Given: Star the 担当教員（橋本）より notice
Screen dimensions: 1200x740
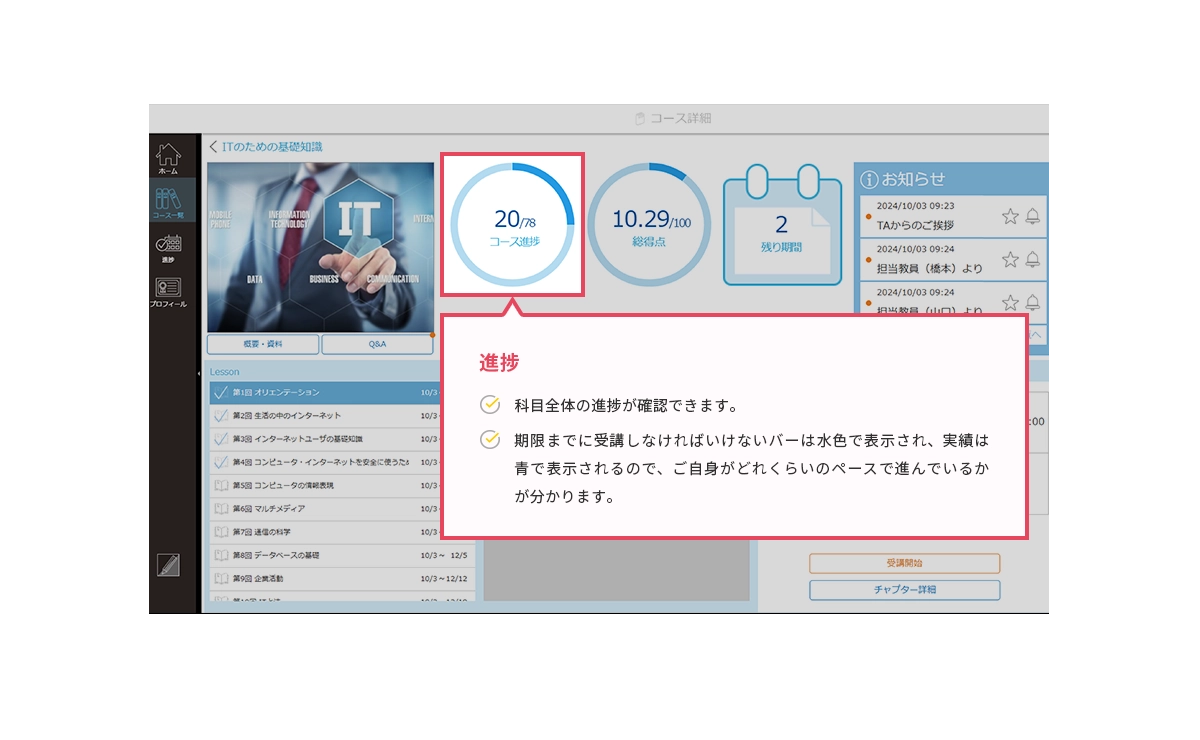Looking at the screenshot, I should point(1010,259).
